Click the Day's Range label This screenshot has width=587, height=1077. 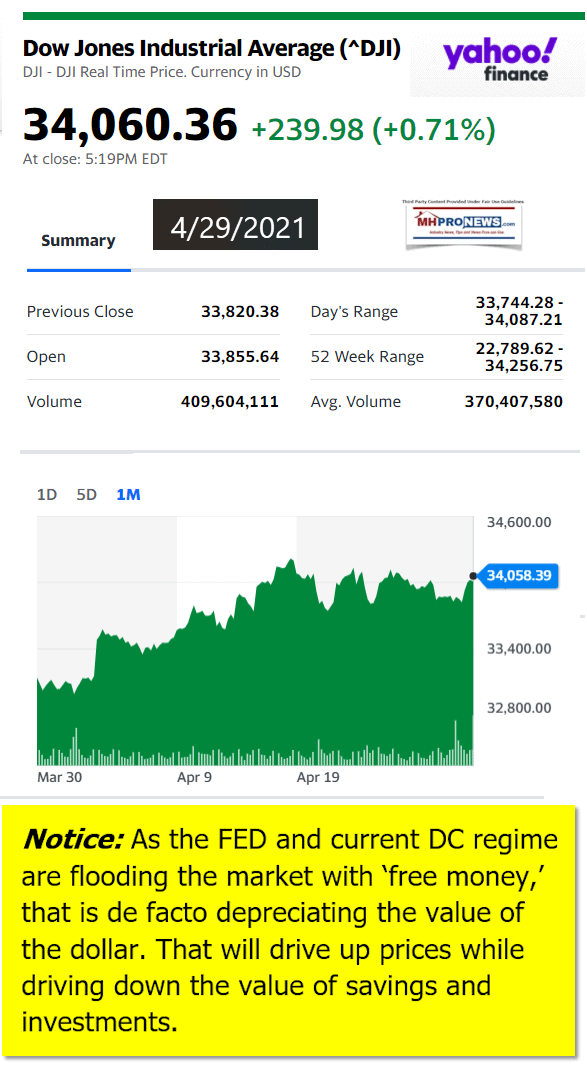point(354,312)
